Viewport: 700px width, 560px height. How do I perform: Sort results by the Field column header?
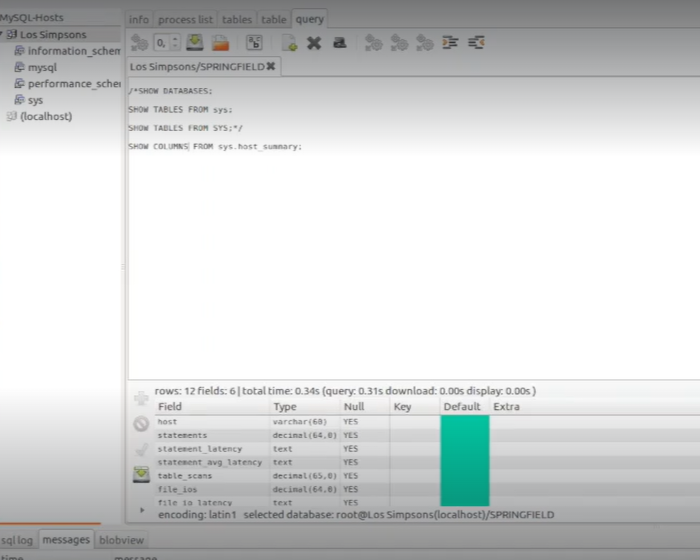click(212, 407)
